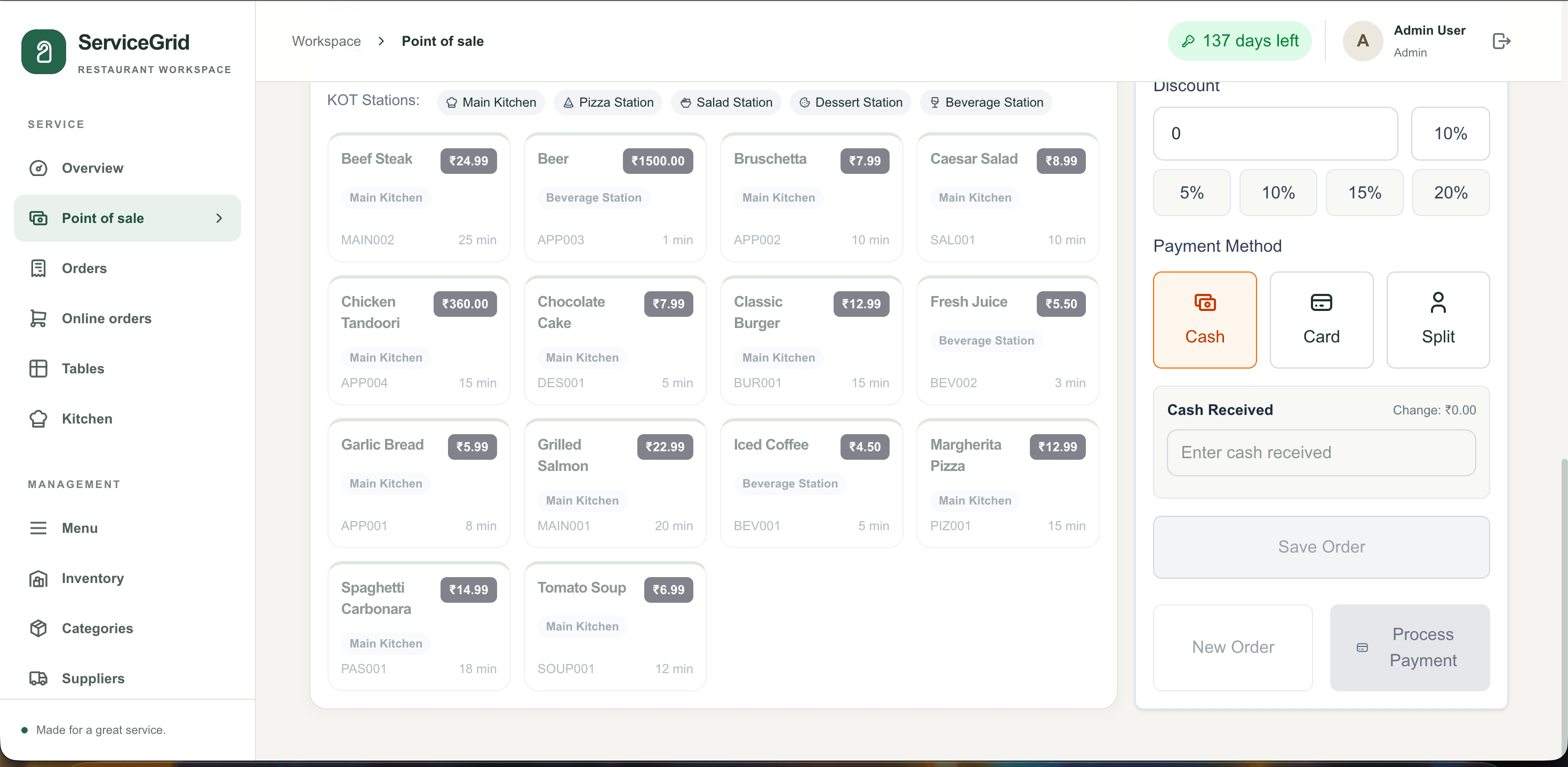Click the Workspace breadcrumb link
The width and height of the screenshot is (1568, 767).
pyautogui.click(x=326, y=41)
